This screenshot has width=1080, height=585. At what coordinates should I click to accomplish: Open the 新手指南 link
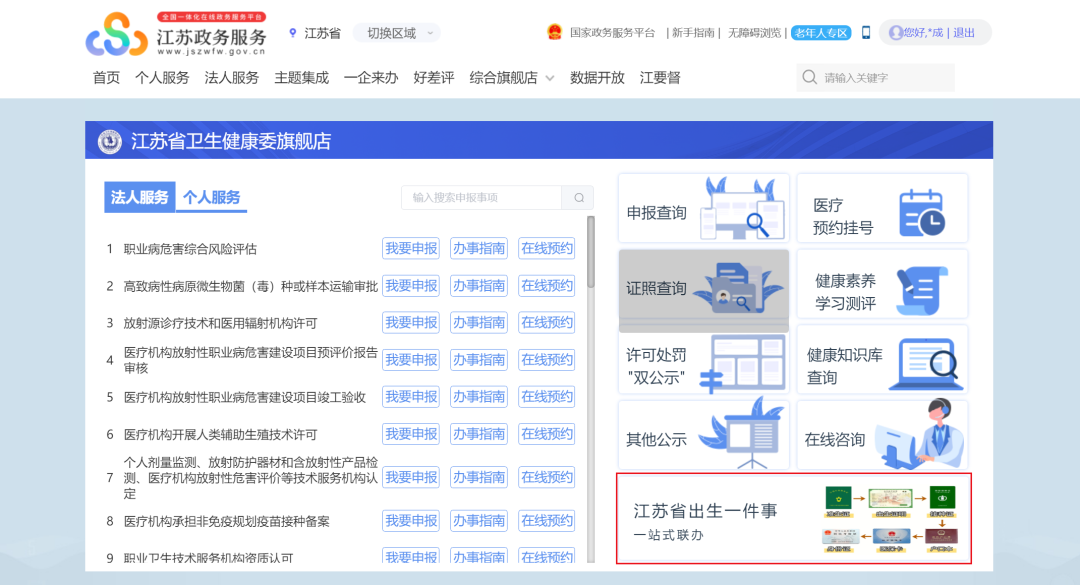693,33
